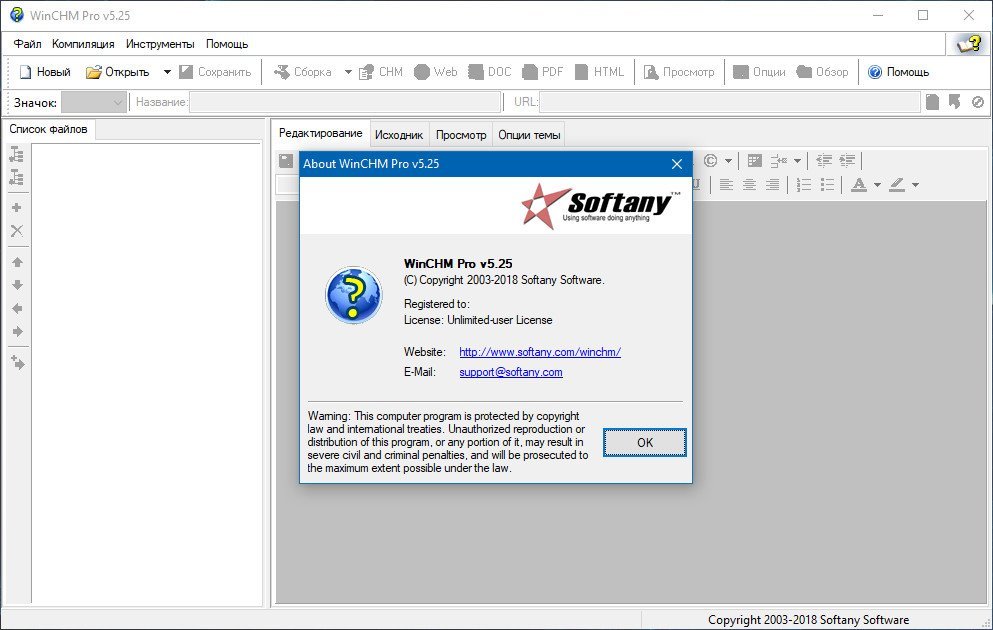Click the insert table icon in the editor toolbar
The height and width of the screenshot is (630, 993).
pyautogui.click(x=754, y=161)
